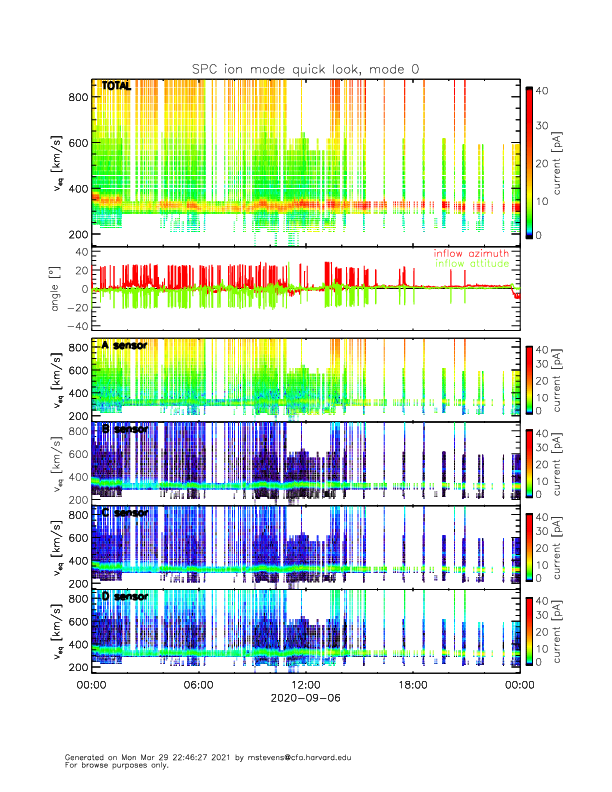Click the A sensor current colorbar

tap(528, 377)
